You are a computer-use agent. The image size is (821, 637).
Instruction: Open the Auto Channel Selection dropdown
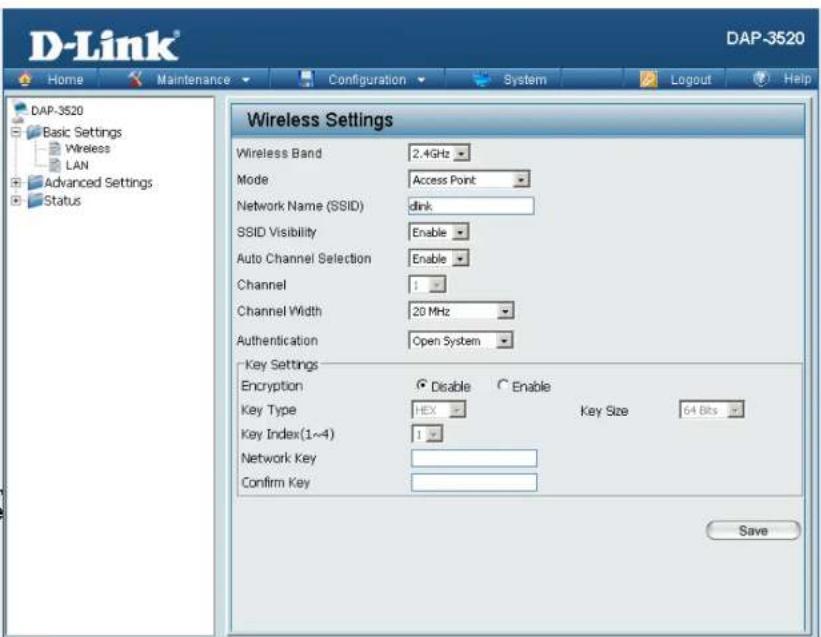[x=439, y=259]
